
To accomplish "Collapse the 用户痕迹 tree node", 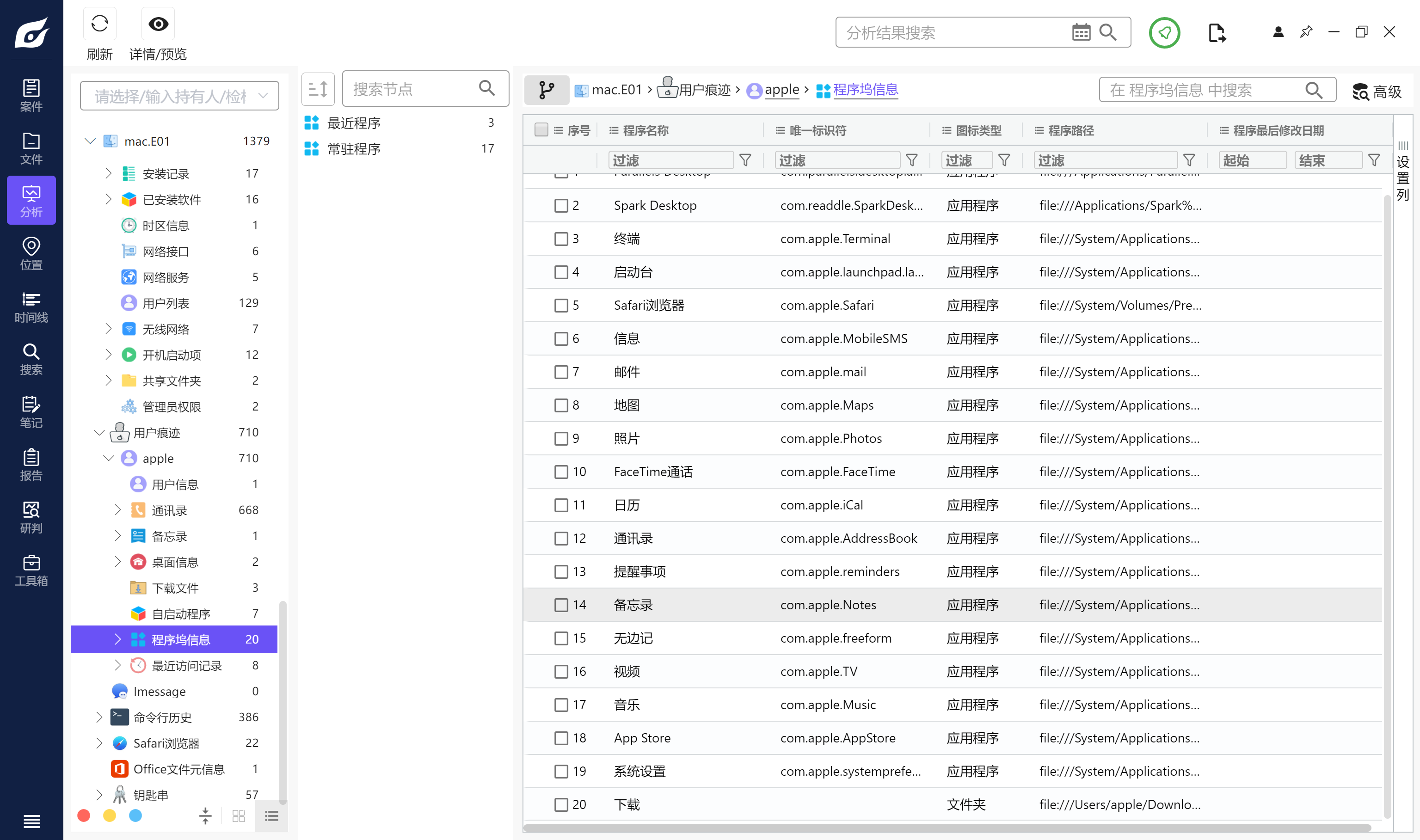I will tap(99, 432).
